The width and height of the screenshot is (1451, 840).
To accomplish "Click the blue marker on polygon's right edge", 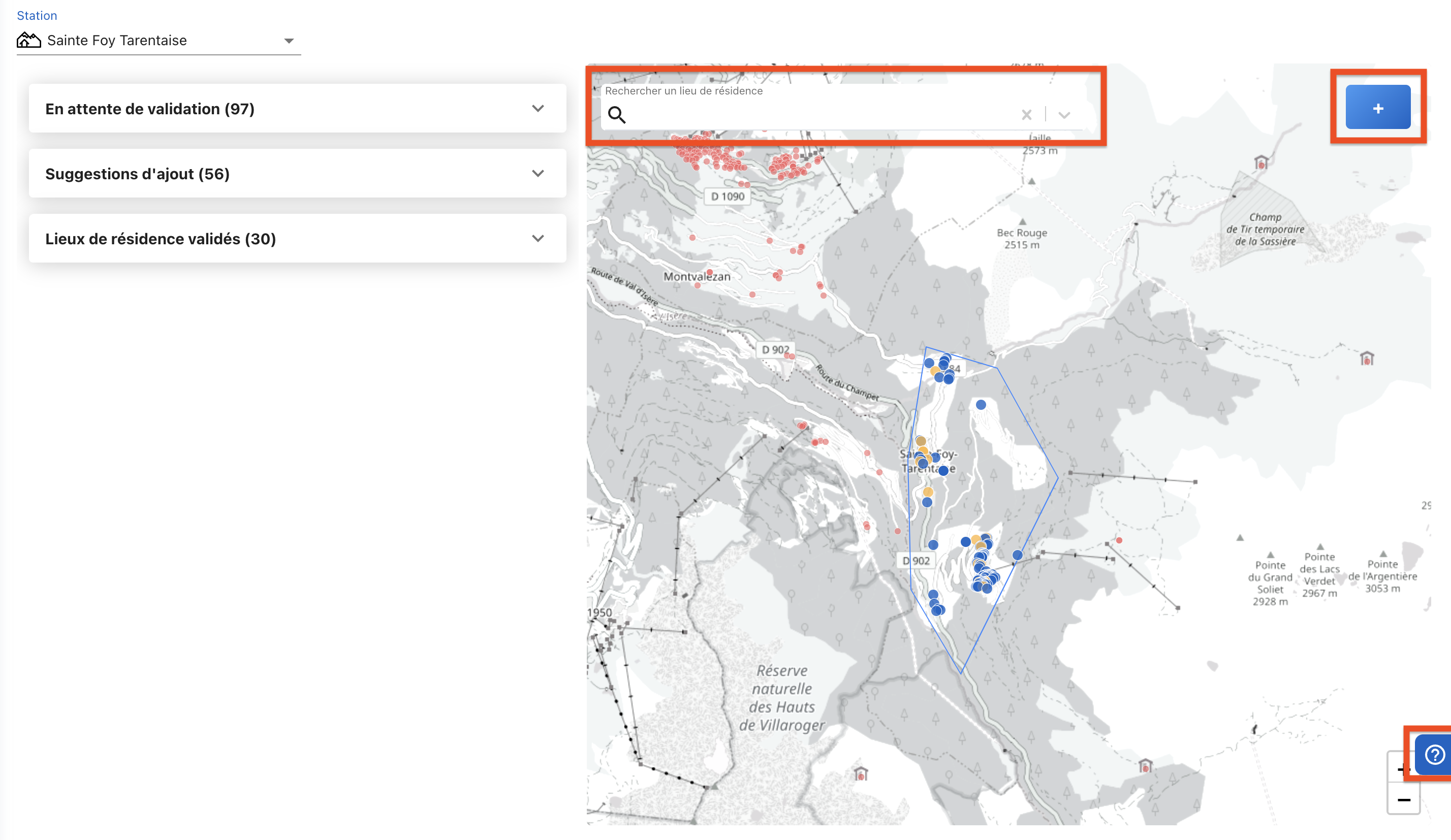I will pos(1018,555).
